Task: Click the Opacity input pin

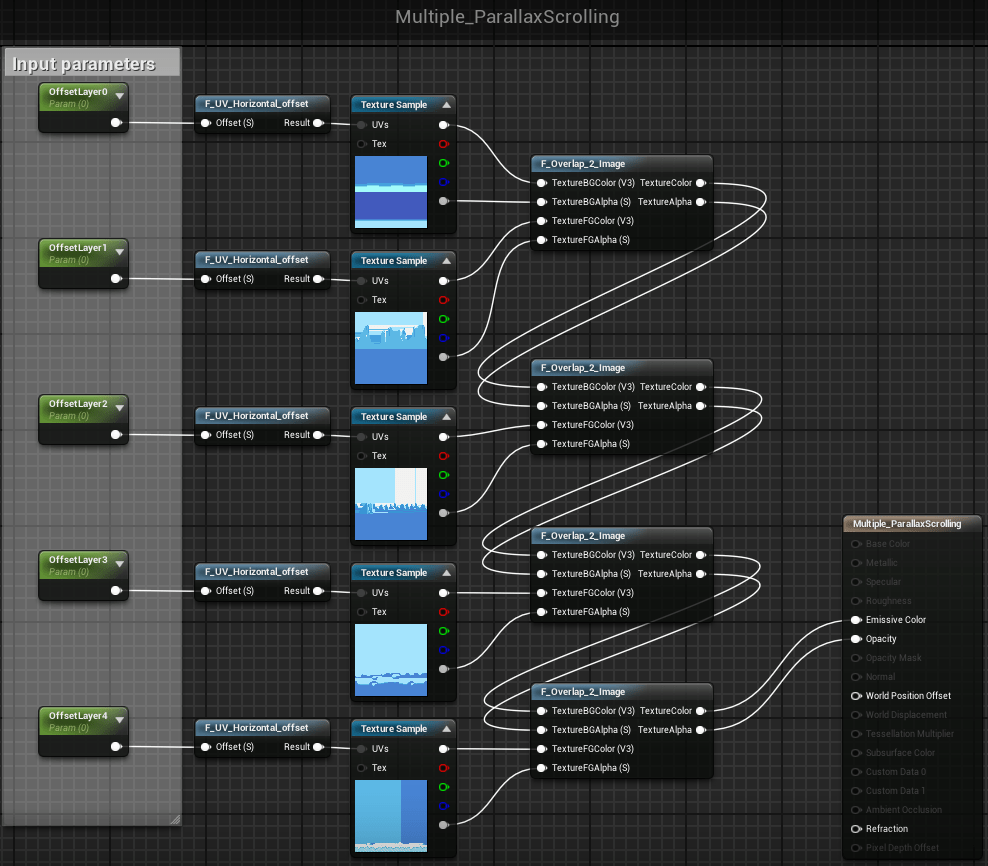Action: click(856, 638)
